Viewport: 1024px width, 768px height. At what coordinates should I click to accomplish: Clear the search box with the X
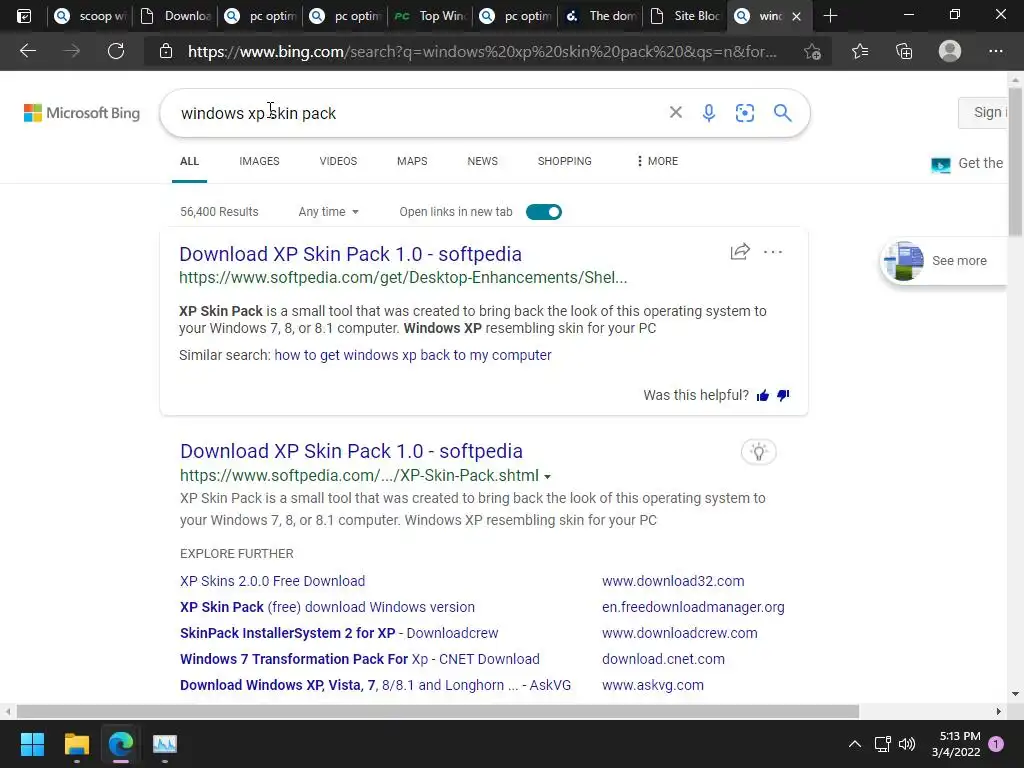[x=676, y=112]
